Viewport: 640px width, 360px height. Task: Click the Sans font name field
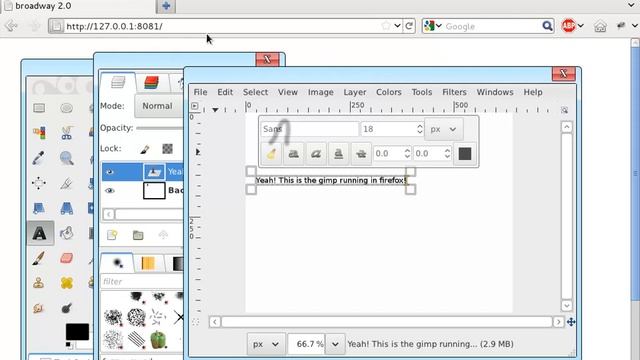click(x=309, y=129)
